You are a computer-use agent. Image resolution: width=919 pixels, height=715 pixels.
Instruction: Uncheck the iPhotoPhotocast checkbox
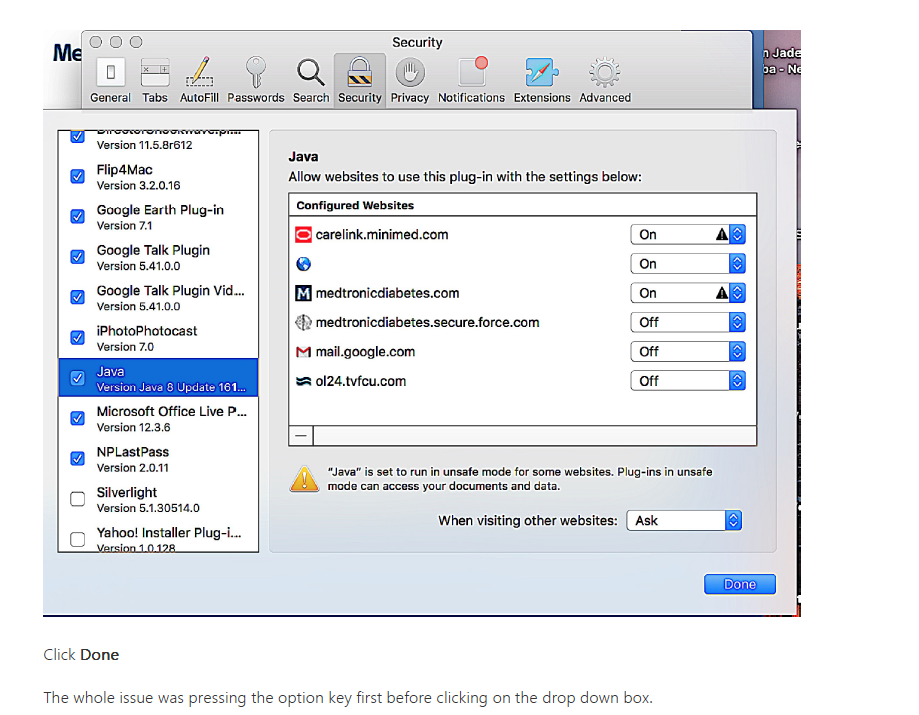(x=77, y=338)
